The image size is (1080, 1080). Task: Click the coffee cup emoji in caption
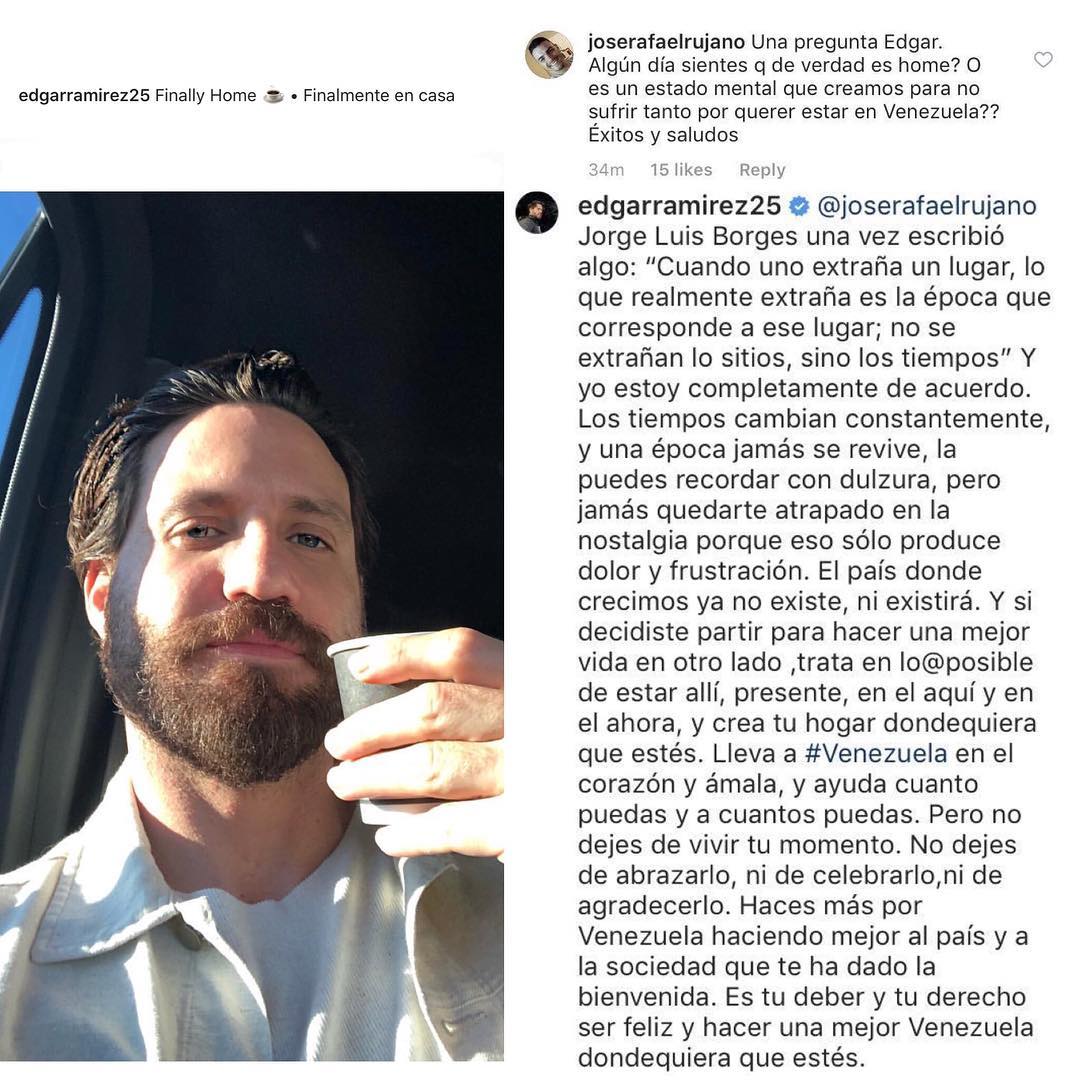tap(273, 95)
